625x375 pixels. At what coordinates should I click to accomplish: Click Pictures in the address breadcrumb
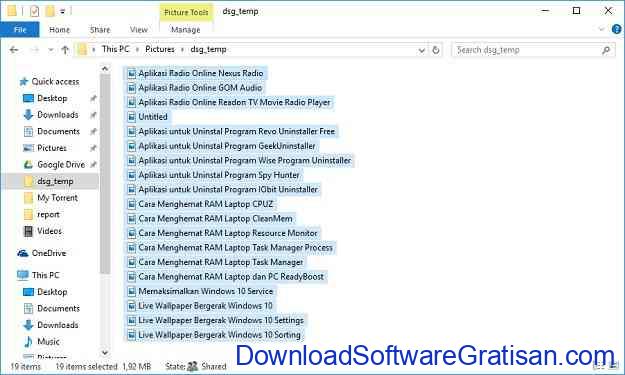point(160,49)
